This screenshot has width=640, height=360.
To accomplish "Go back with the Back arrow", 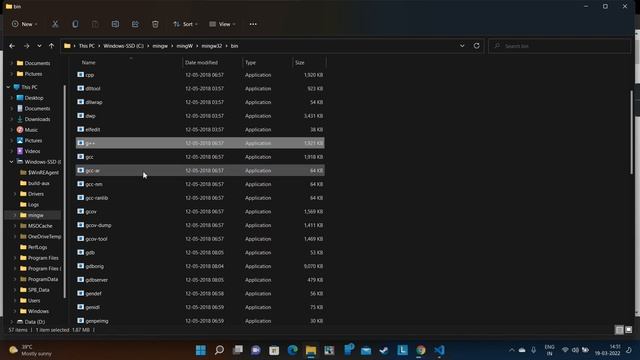I will (12, 46).
